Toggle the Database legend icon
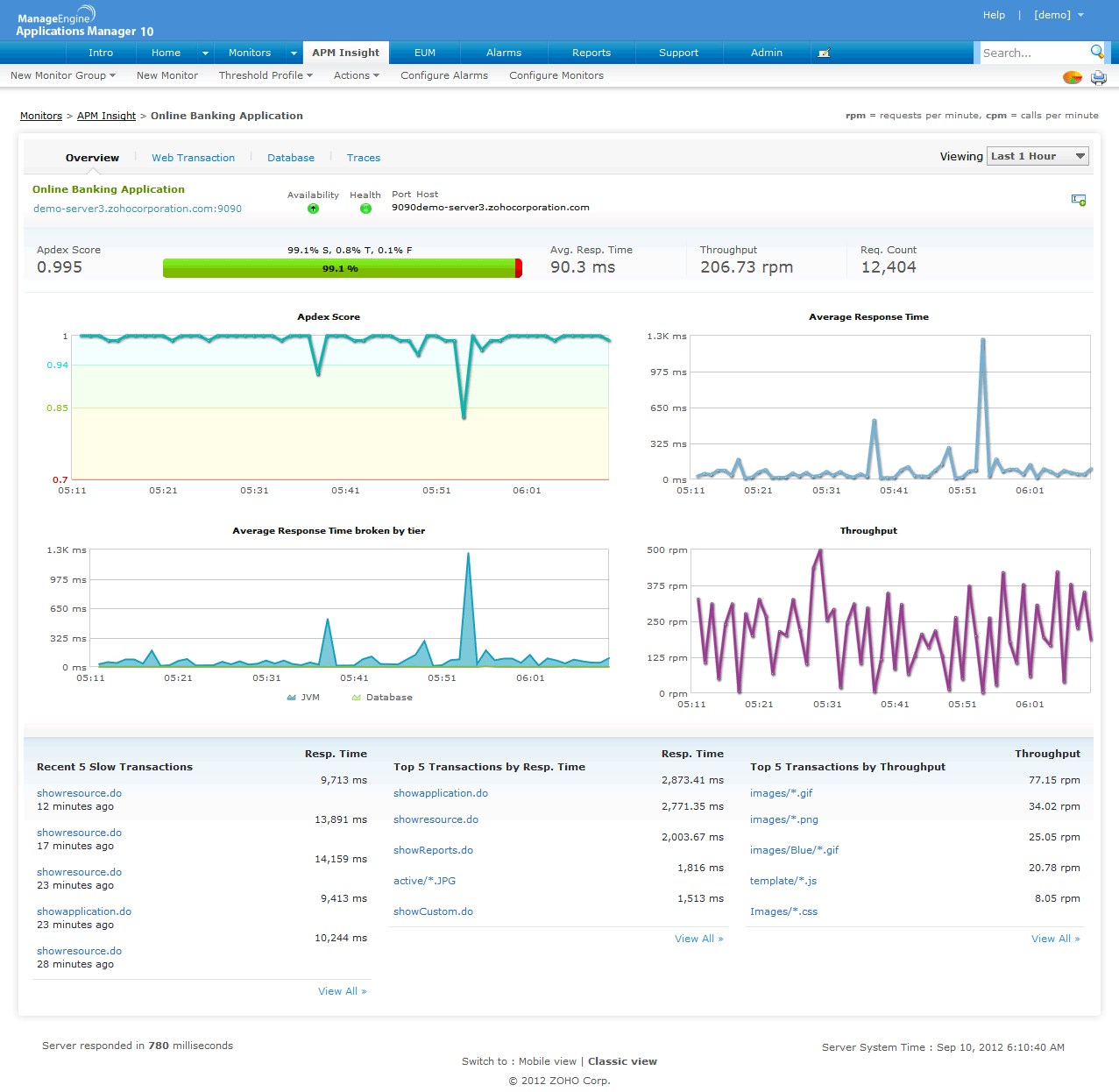1119x1092 pixels. [356, 698]
